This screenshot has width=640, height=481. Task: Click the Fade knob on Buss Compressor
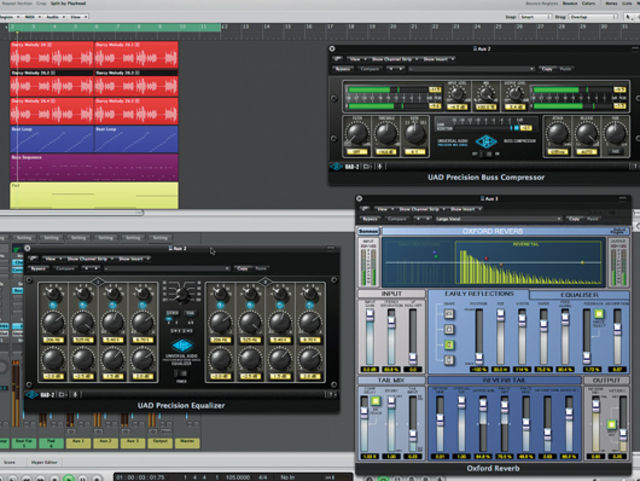pos(615,134)
